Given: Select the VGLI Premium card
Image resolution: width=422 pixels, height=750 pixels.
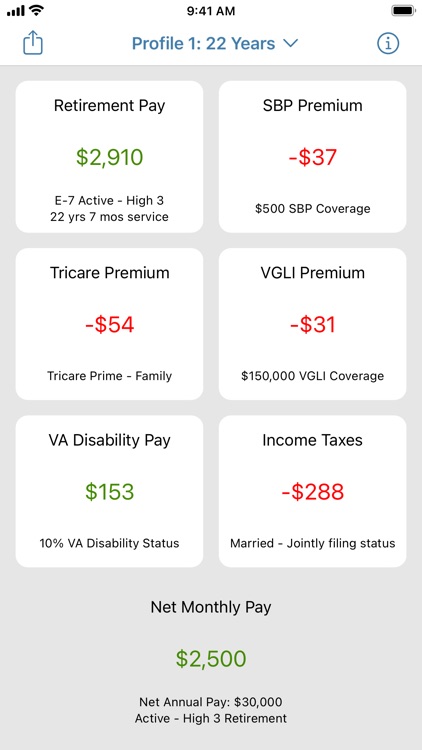Looking at the screenshot, I should [x=312, y=324].
